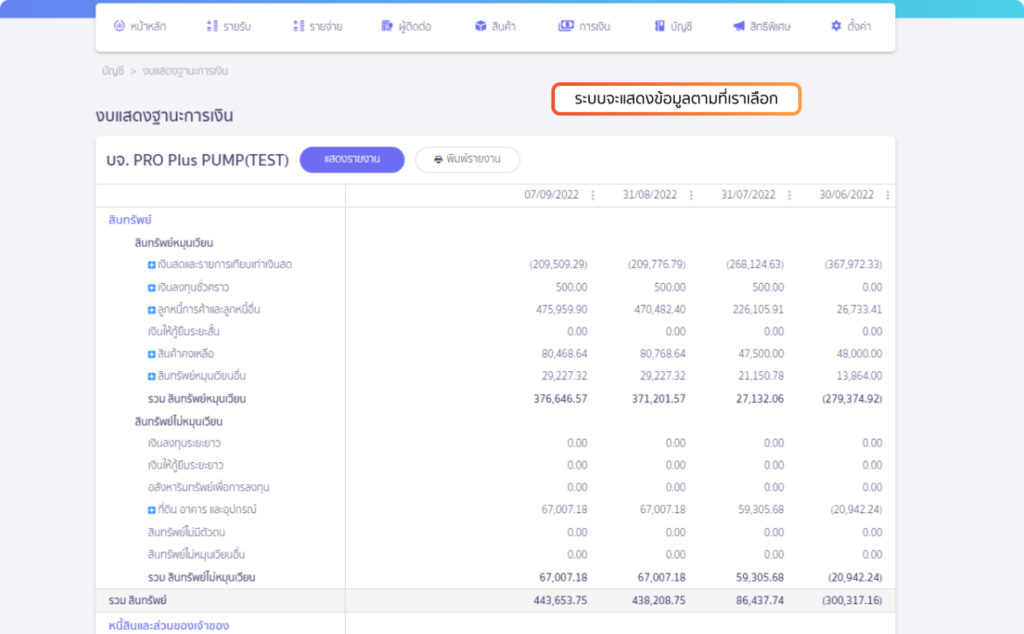Viewport: 1024px width, 634px height.
Task: Select the สินทรัพย์ไม่มีตัวตน row label
Action: [x=186, y=533]
